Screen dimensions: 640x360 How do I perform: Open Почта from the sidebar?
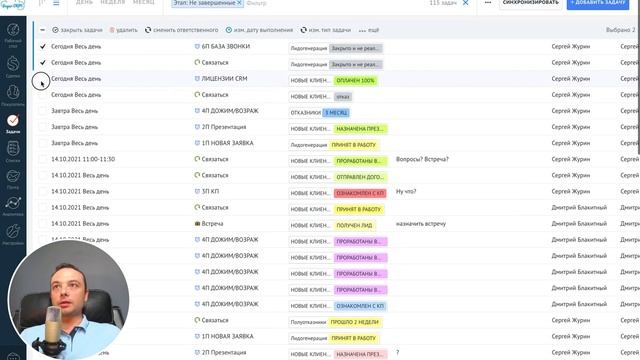click(13, 179)
